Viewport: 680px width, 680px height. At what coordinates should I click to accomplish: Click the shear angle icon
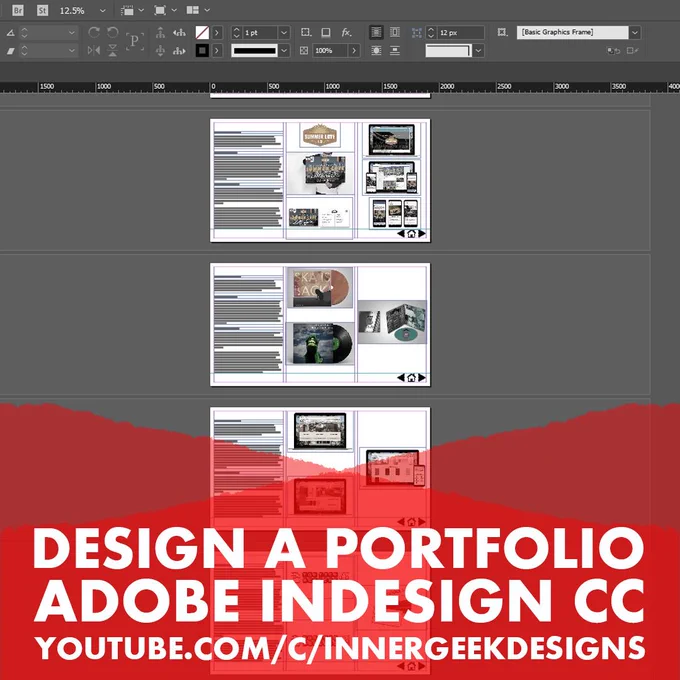tap(10, 51)
